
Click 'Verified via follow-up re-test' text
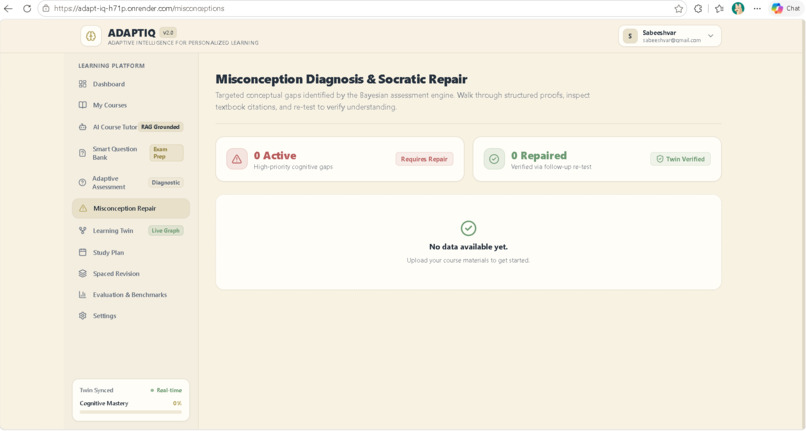click(551, 167)
